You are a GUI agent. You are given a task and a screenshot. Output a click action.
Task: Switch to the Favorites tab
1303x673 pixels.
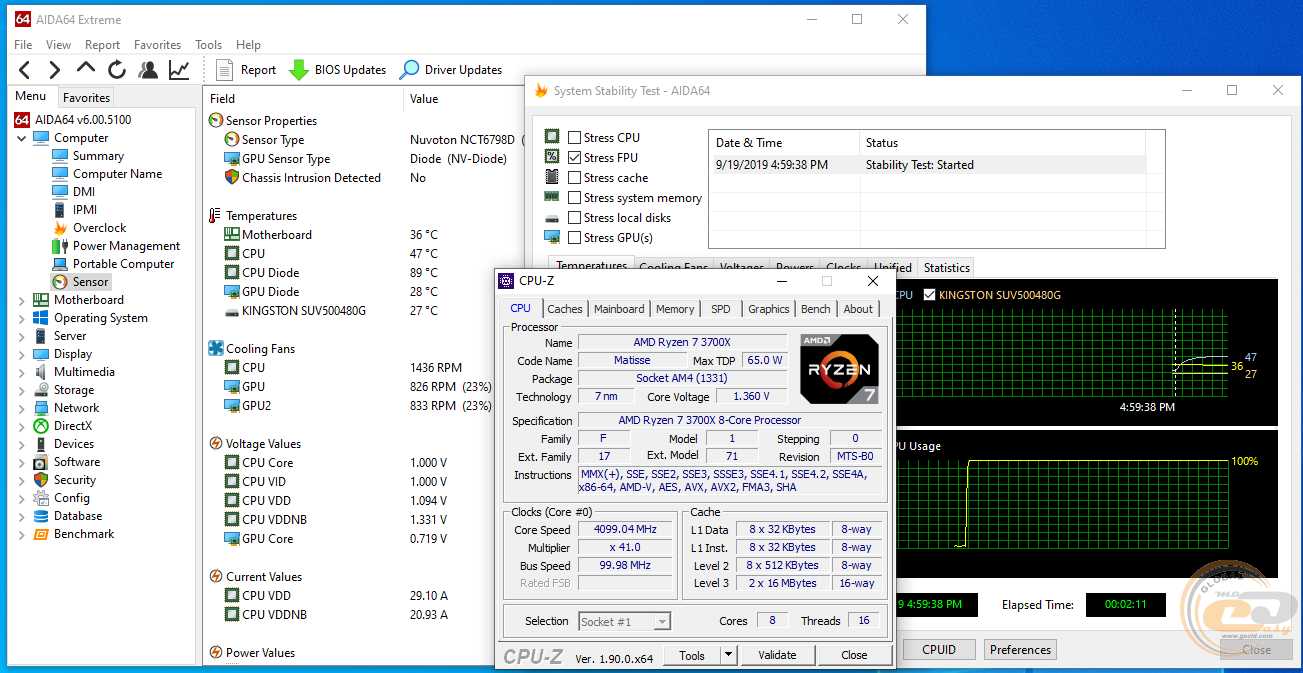87,98
